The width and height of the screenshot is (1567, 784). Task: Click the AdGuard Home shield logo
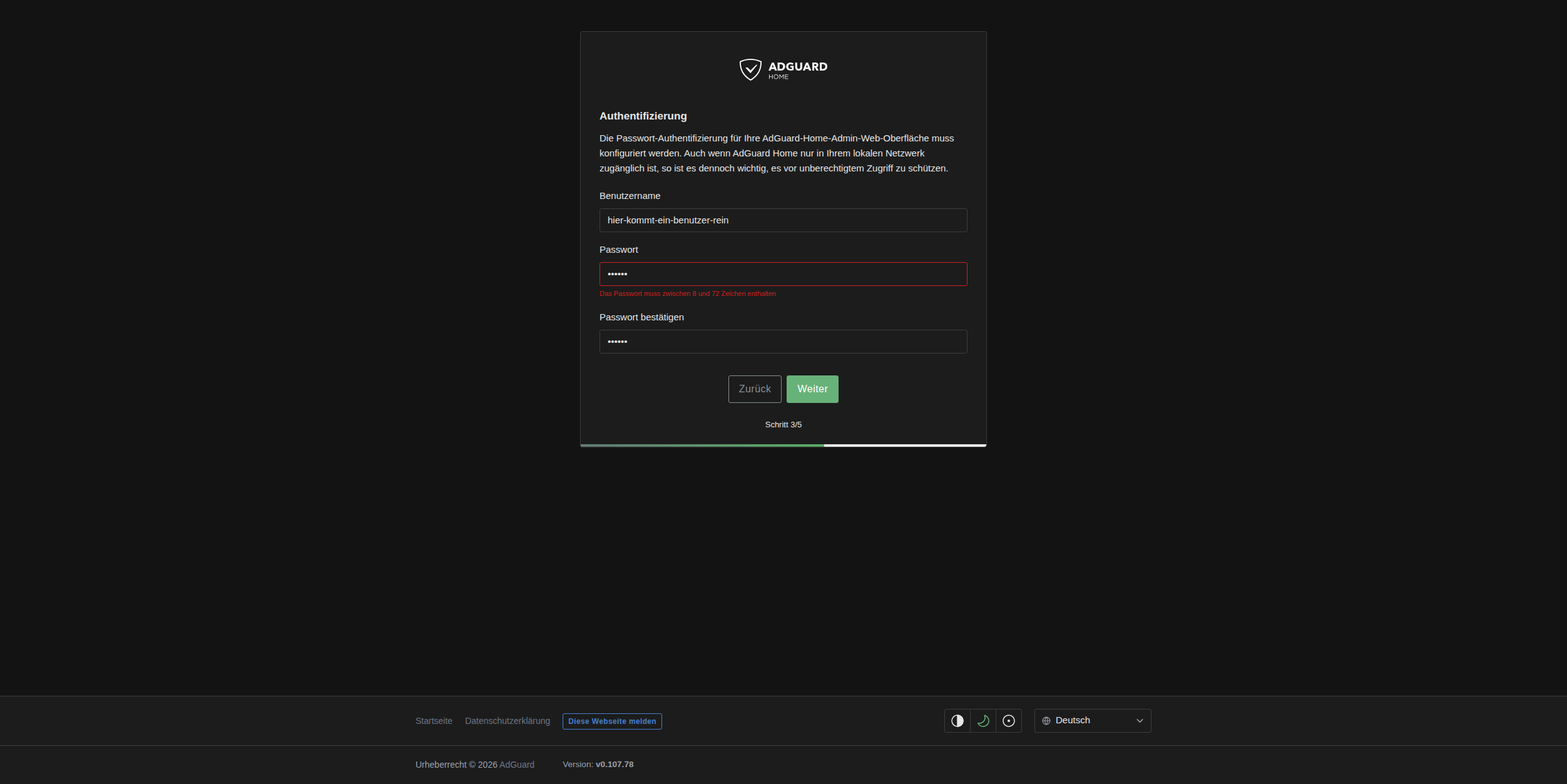(783, 69)
